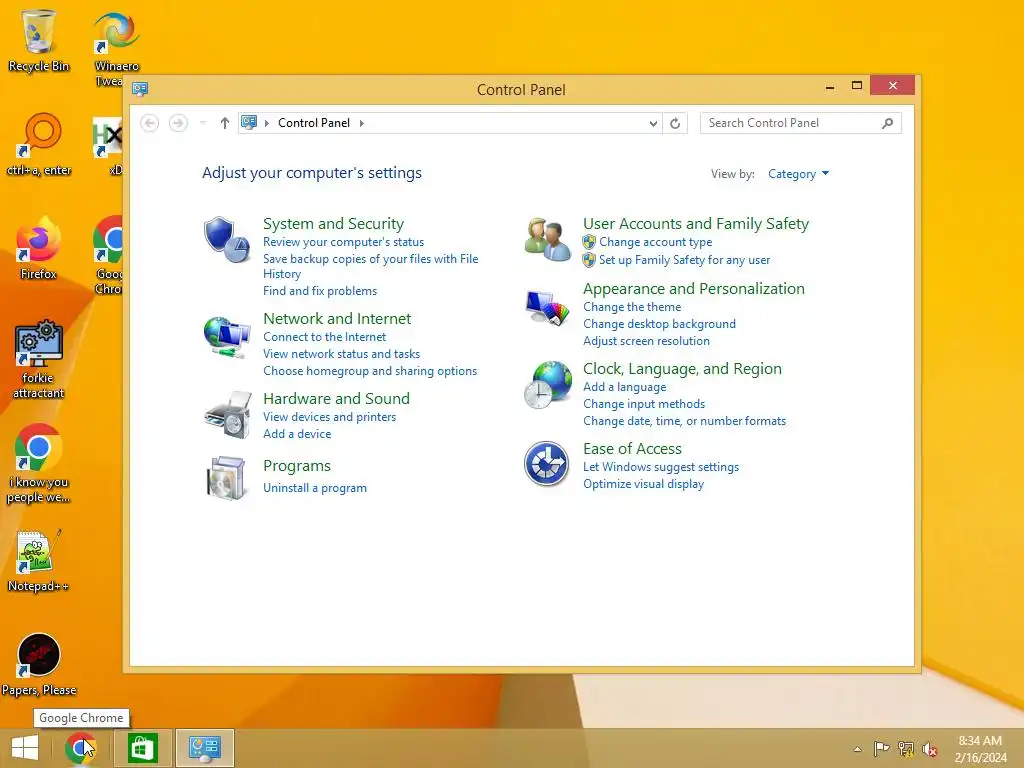
Task: Open Network and Internet category
Action: 337,318
